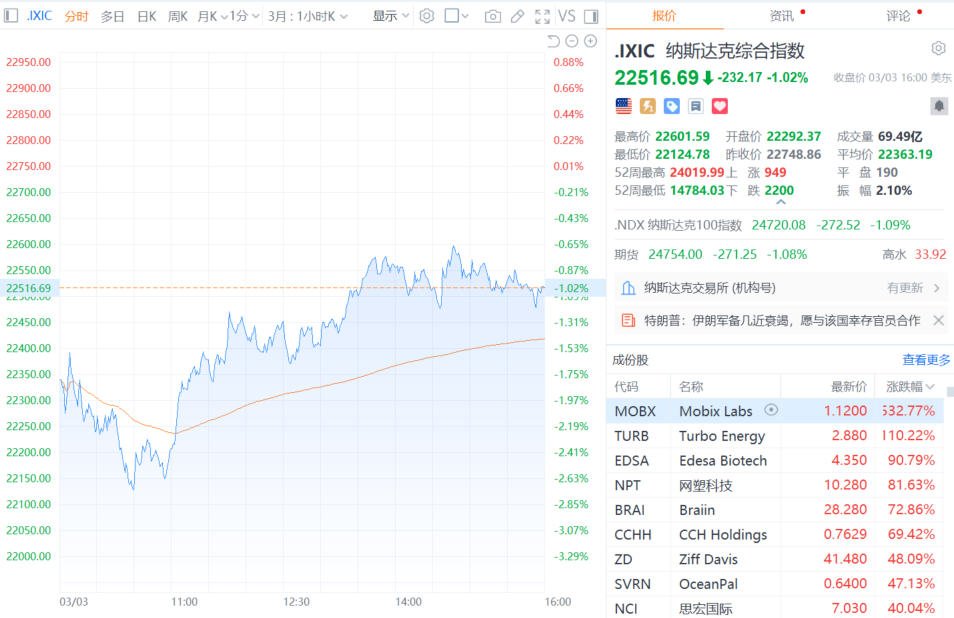Switch to the 日K chart tab
954x618 pixels.
point(146,16)
